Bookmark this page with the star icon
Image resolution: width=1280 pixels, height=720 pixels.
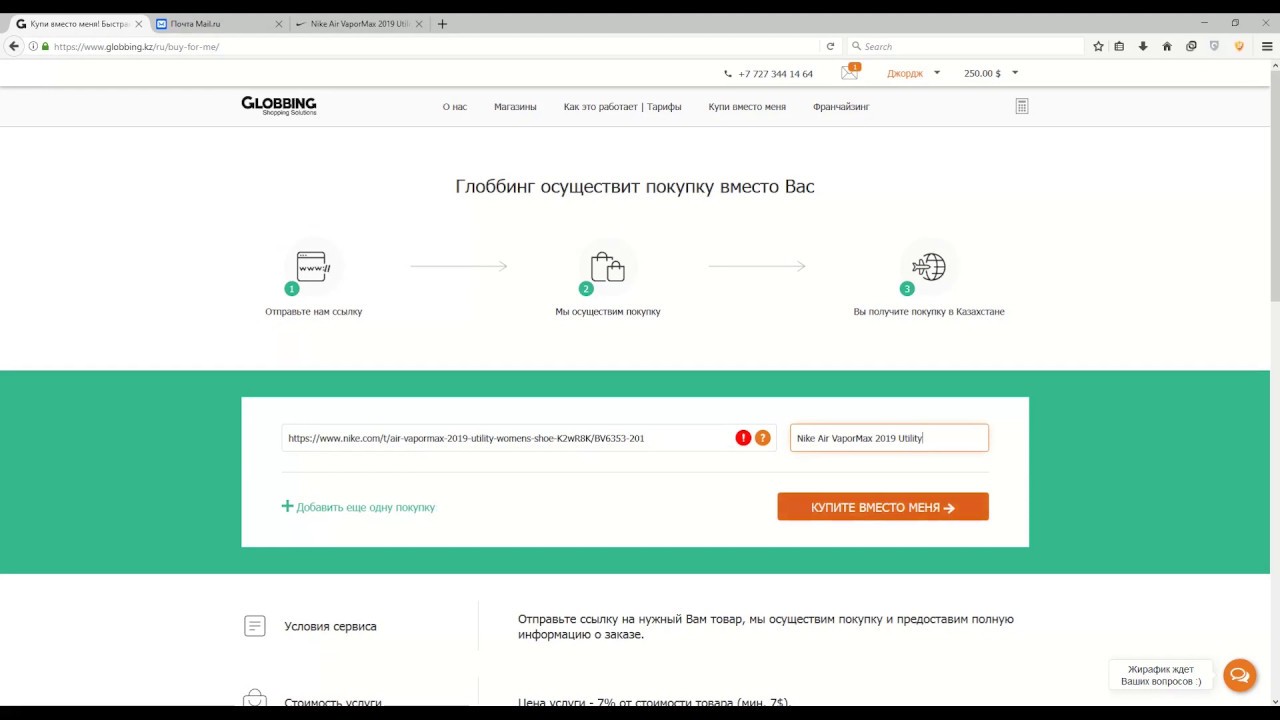coord(1098,46)
